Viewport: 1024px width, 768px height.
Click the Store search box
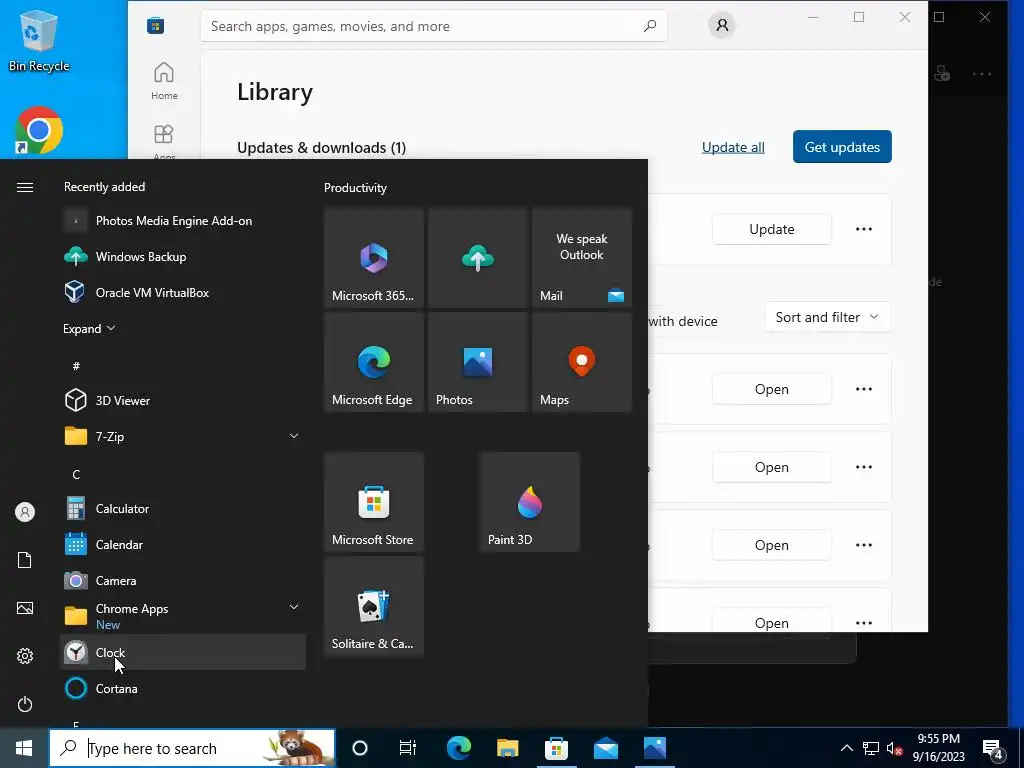click(434, 26)
